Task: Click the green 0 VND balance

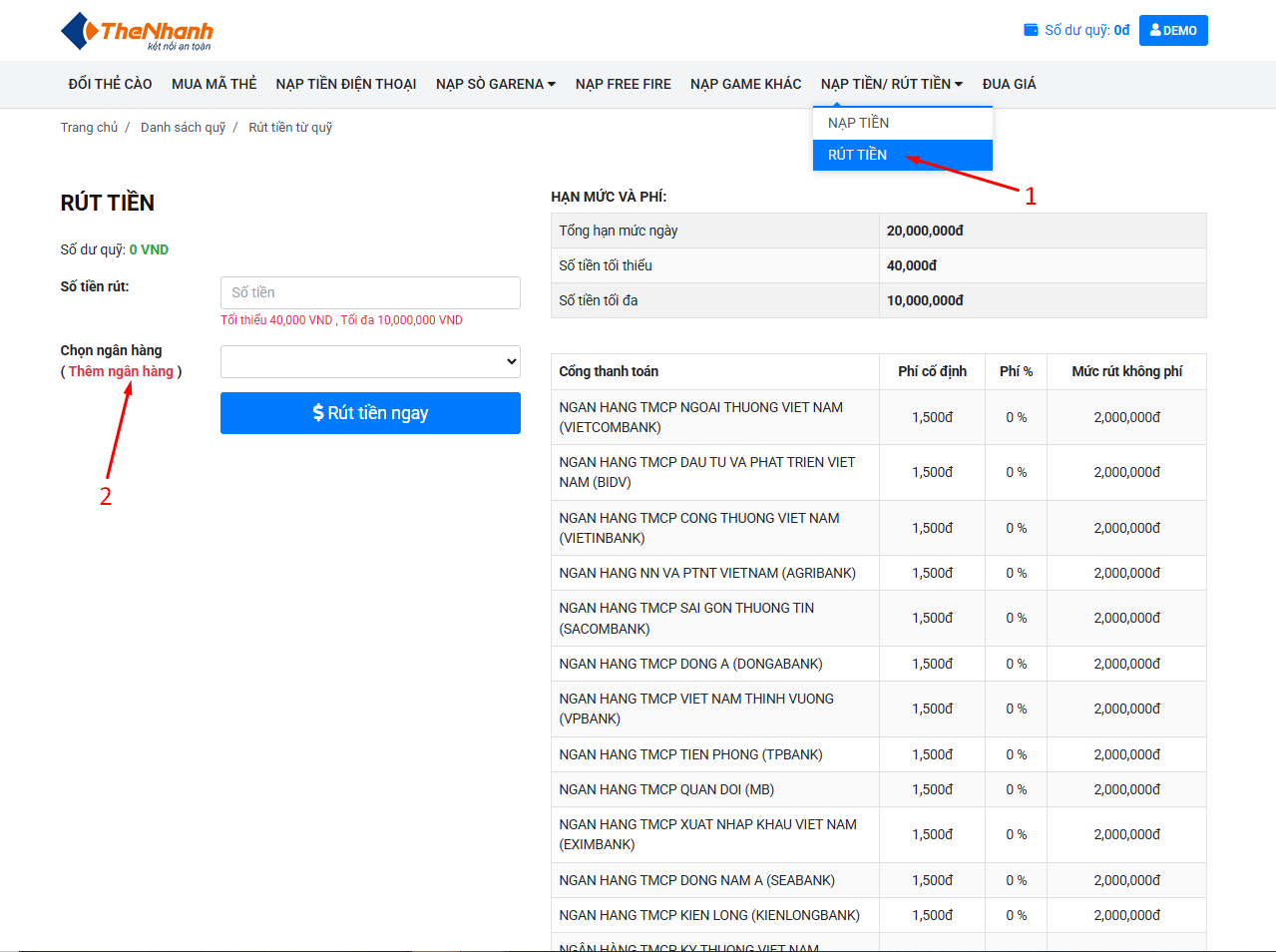Action: click(x=149, y=249)
